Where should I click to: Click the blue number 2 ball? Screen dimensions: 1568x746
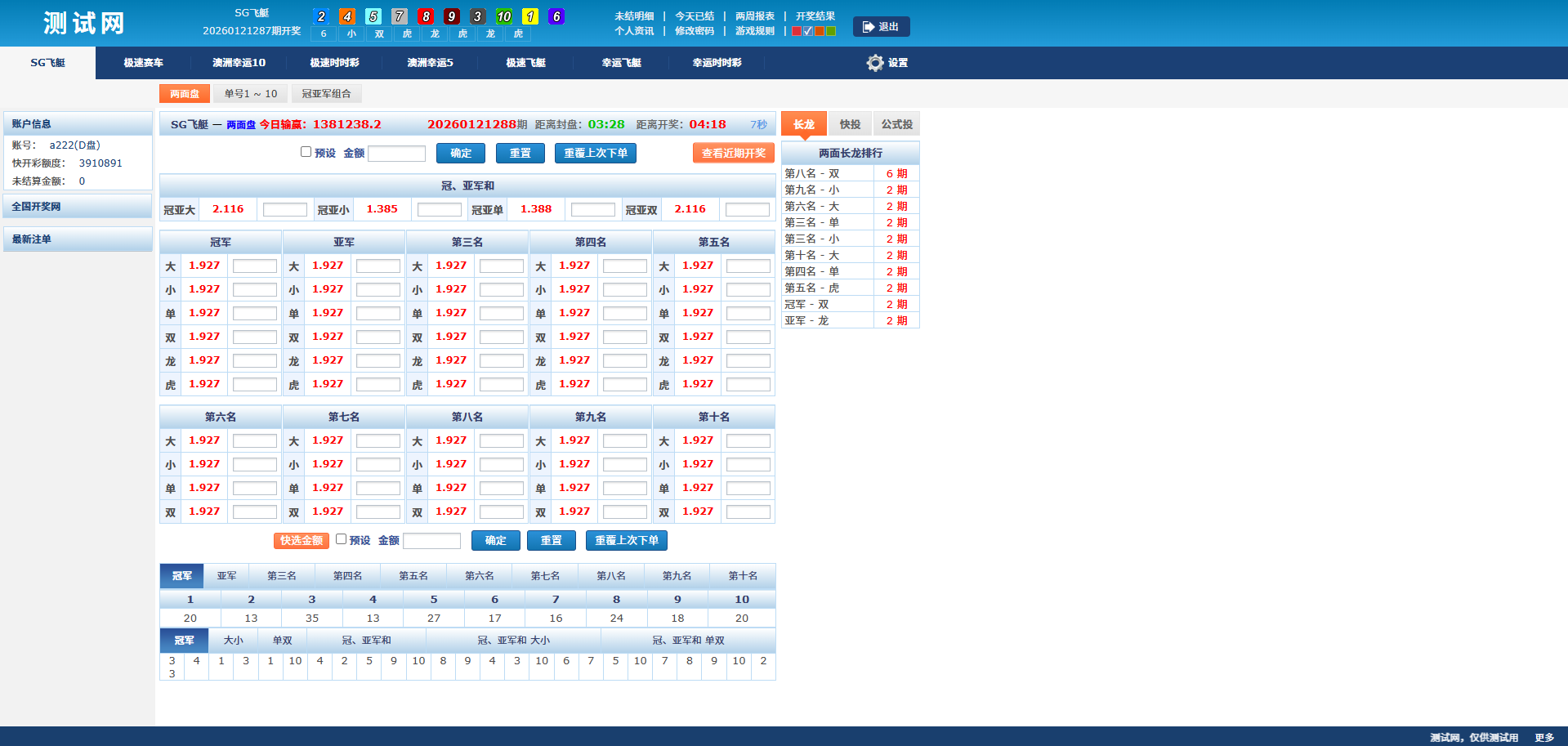[x=321, y=16]
